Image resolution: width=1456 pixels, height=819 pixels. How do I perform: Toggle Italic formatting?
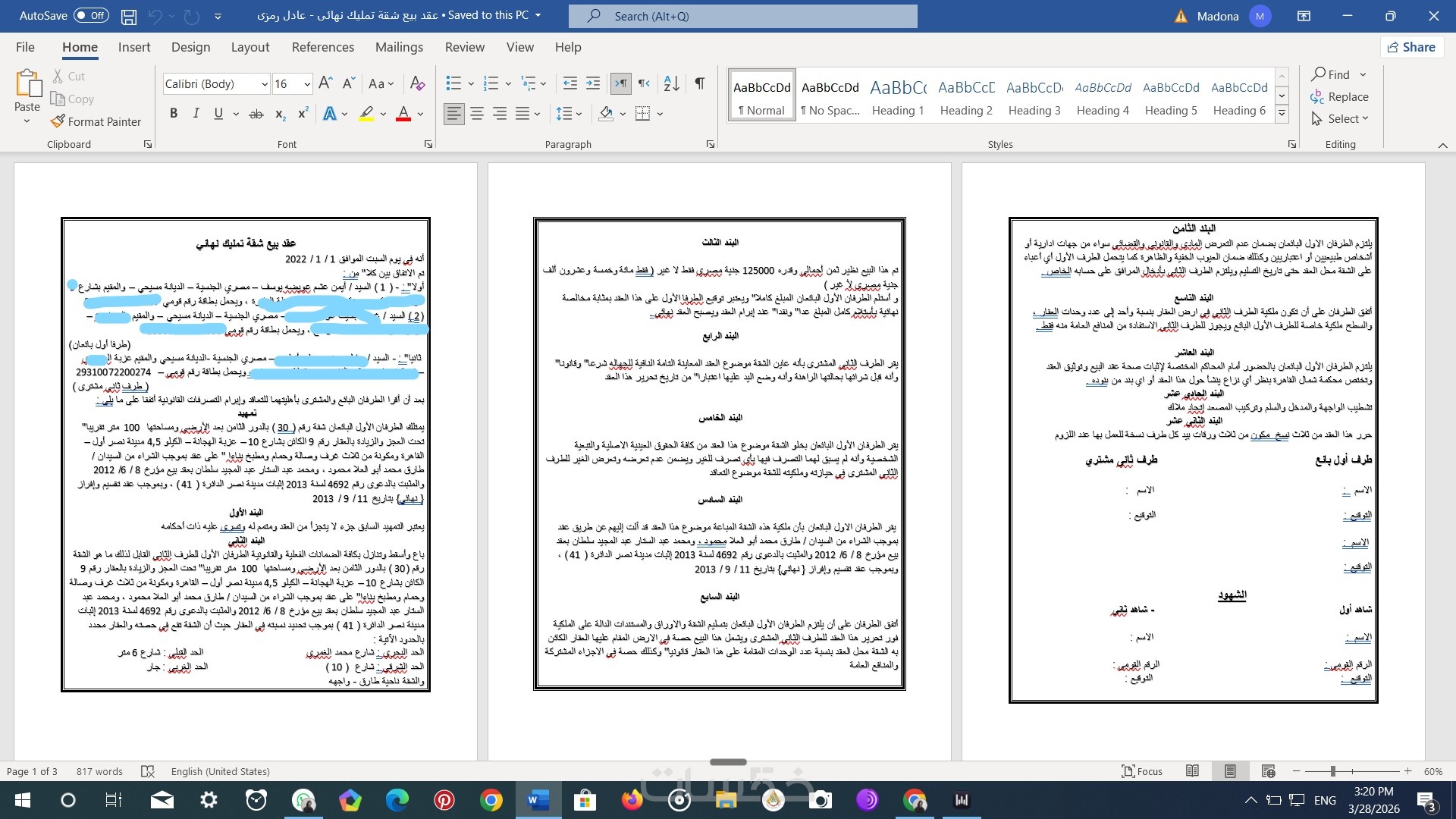[x=196, y=114]
